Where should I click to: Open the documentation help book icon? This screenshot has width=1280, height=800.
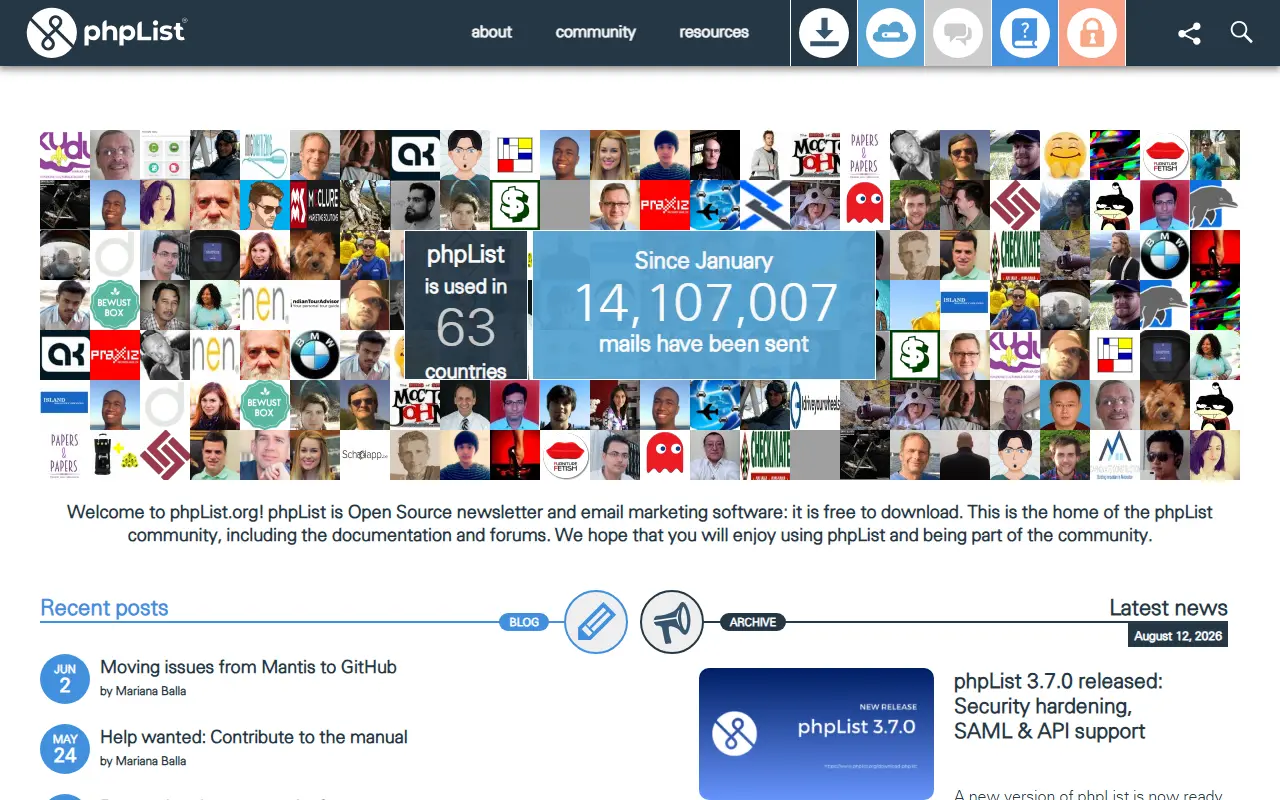point(1025,33)
